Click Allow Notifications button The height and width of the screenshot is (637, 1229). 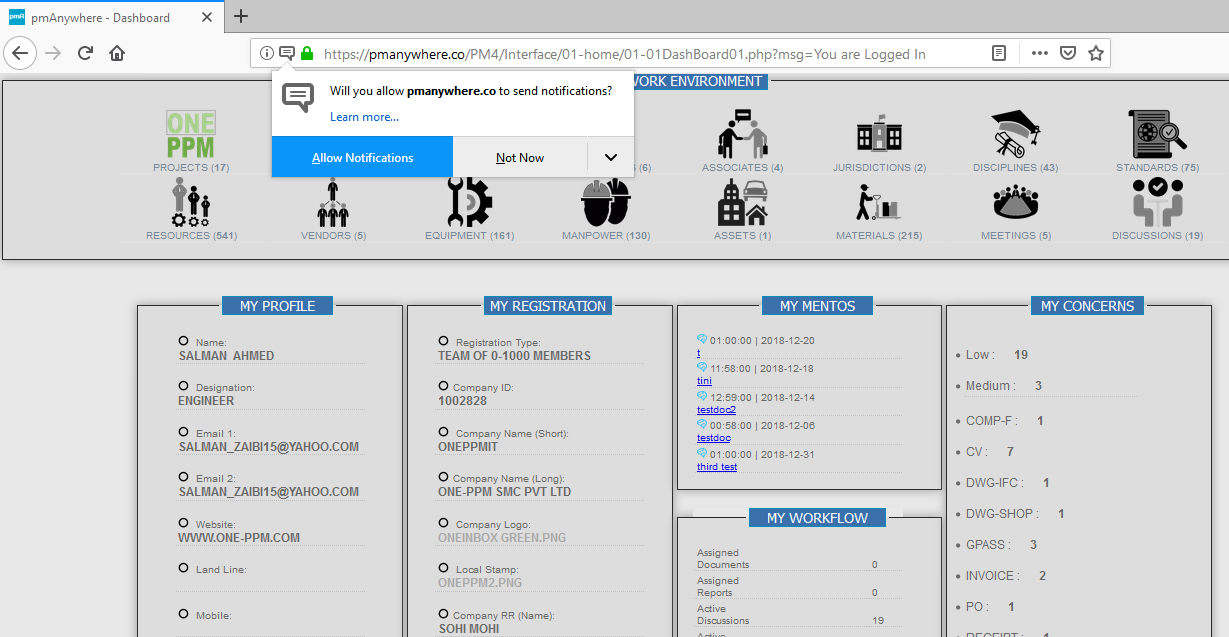(x=362, y=158)
